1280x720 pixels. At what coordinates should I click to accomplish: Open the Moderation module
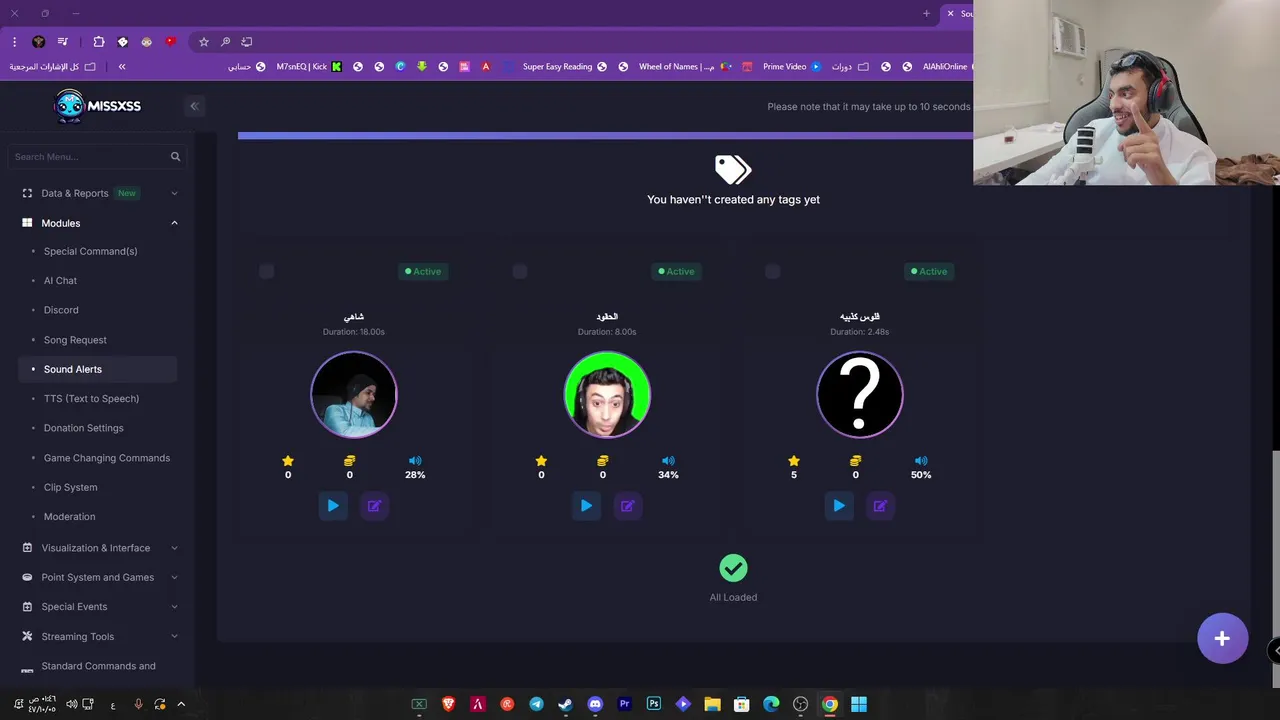(70, 517)
